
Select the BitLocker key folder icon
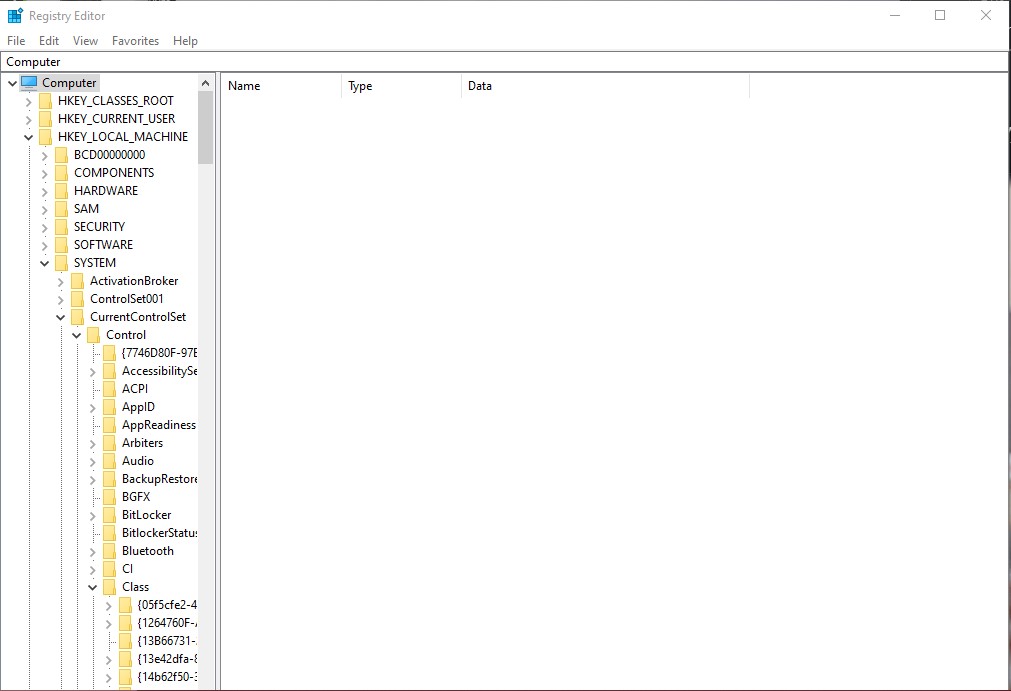(x=110, y=515)
